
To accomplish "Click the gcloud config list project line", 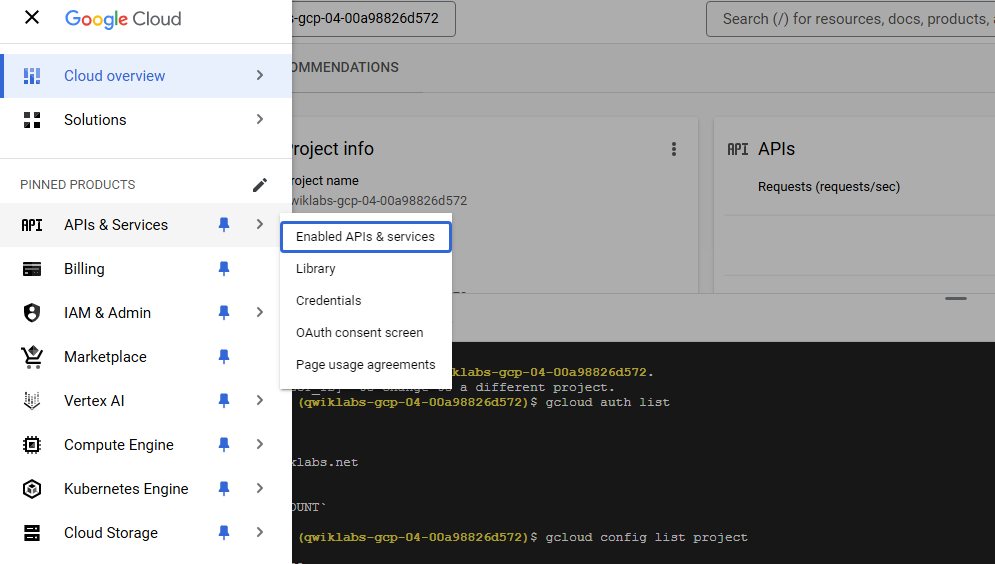I will [647, 537].
